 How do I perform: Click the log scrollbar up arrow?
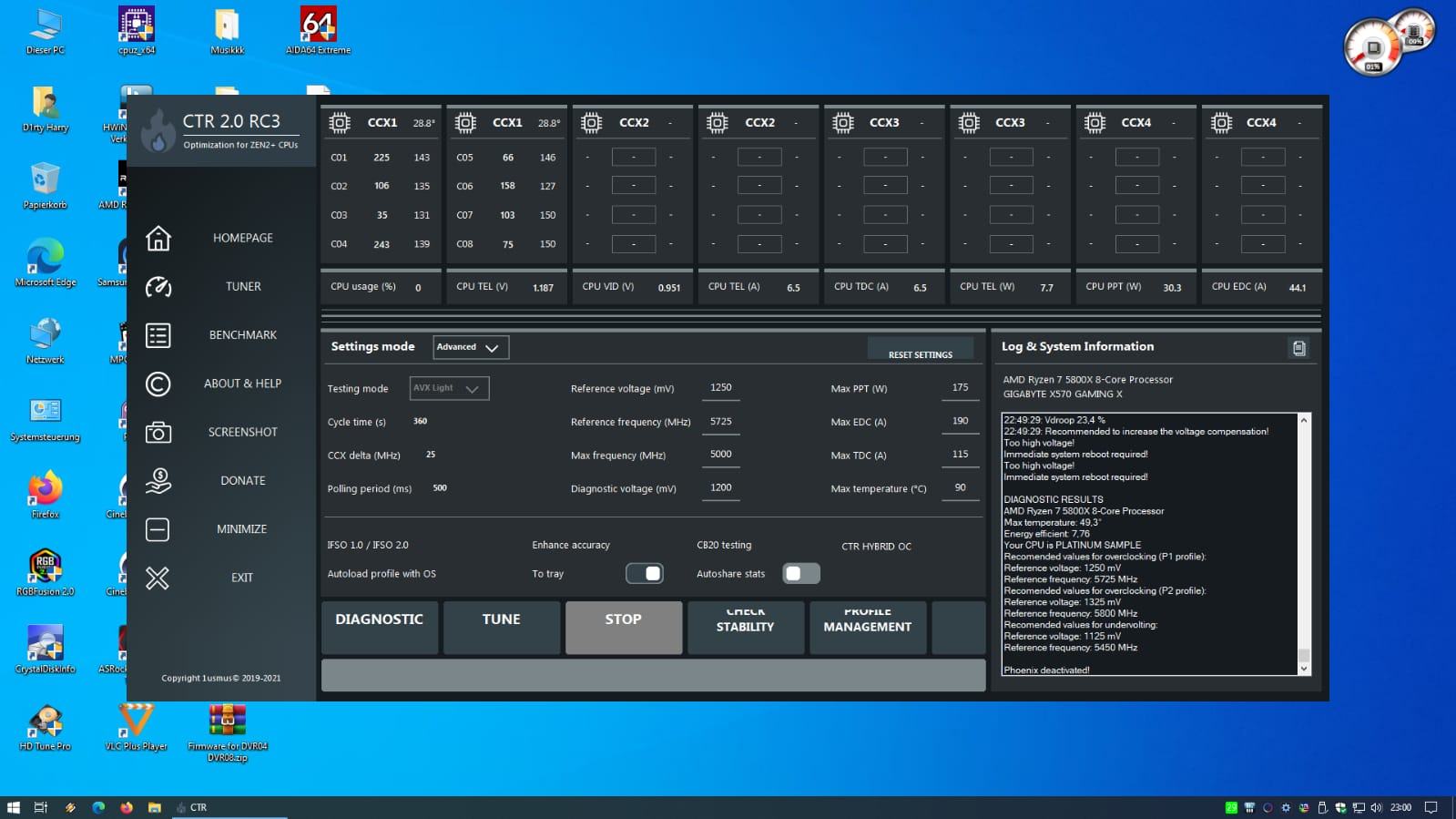(1304, 420)
